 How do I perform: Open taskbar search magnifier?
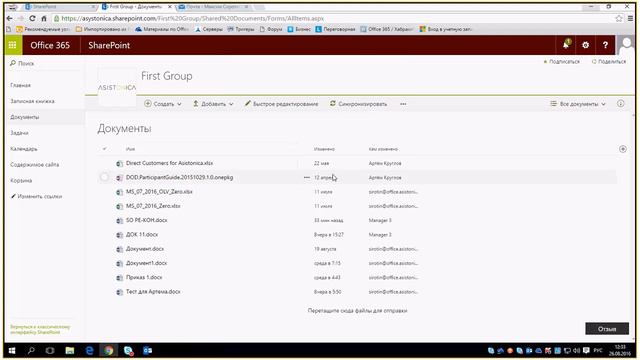[31, 351]
